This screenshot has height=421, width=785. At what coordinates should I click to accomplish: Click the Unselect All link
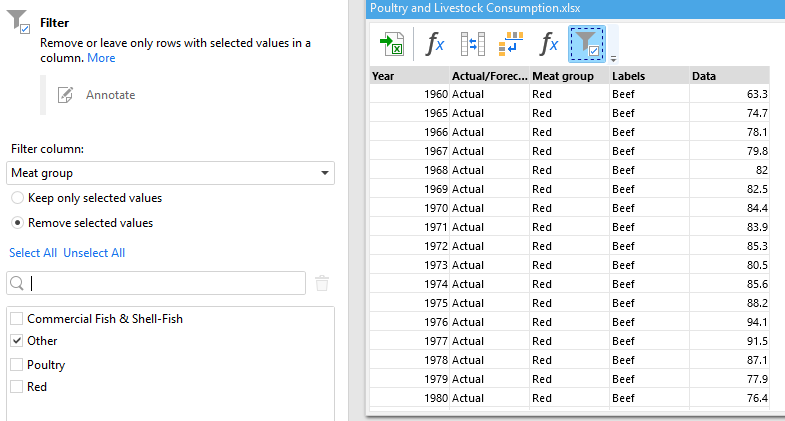point(94,253)
